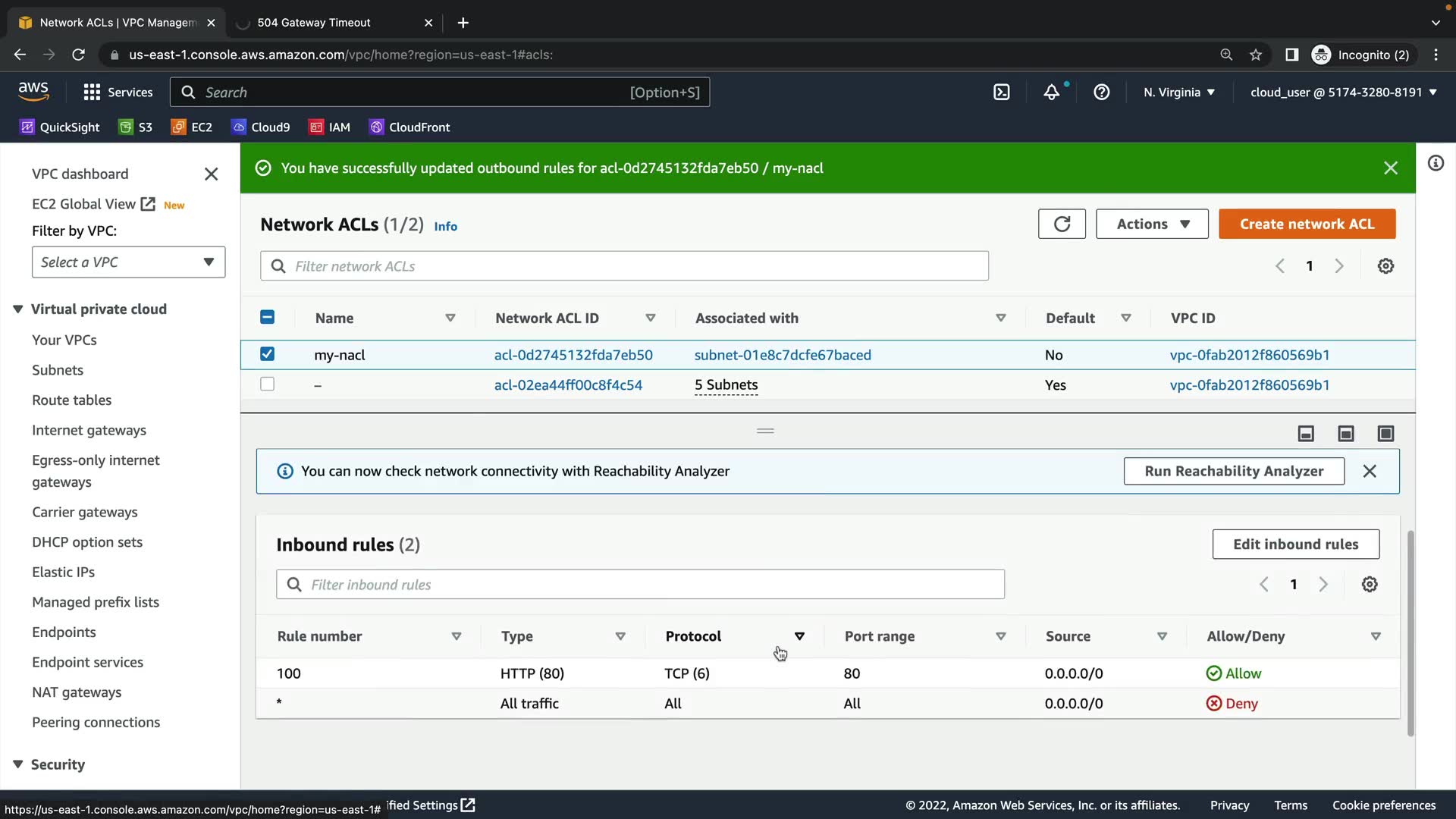Expand the Actions dropdown menu
The width and height of the screenshot is (1456, 819).
click(1151, 224)
